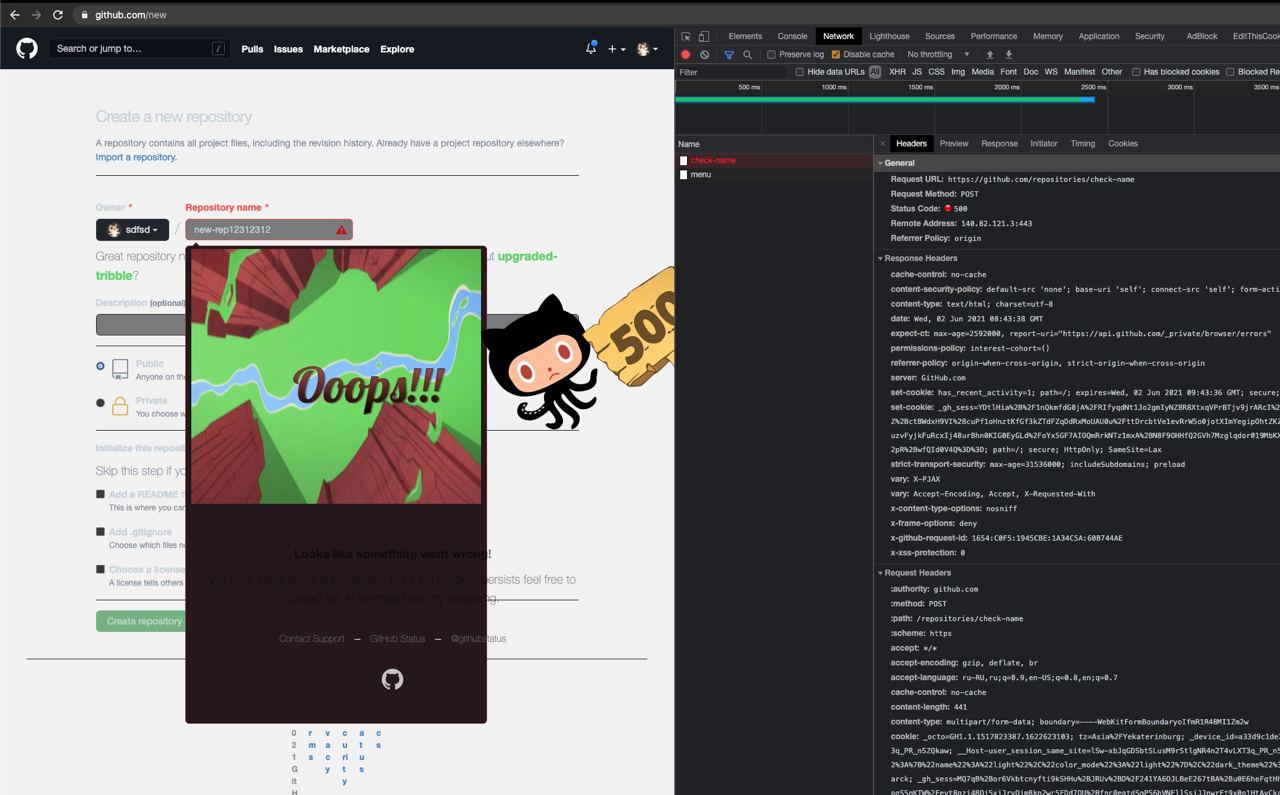The image size is (1280, 795).
Task: Click the check-name request file icon
Action: coord(684,160)
